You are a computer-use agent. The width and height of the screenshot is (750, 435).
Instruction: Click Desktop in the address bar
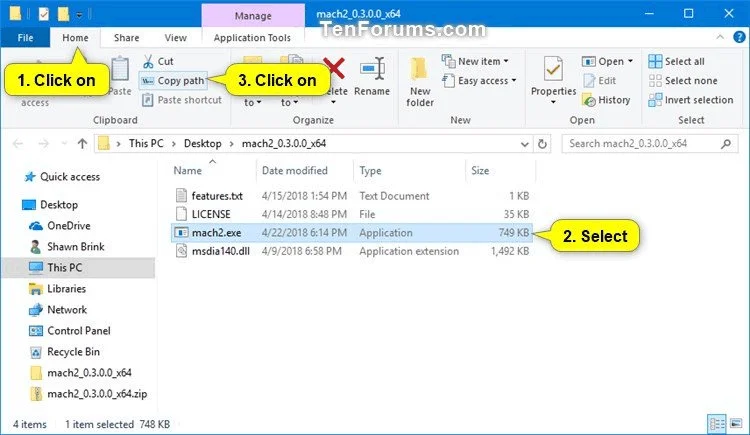click(x=202, y=144)
